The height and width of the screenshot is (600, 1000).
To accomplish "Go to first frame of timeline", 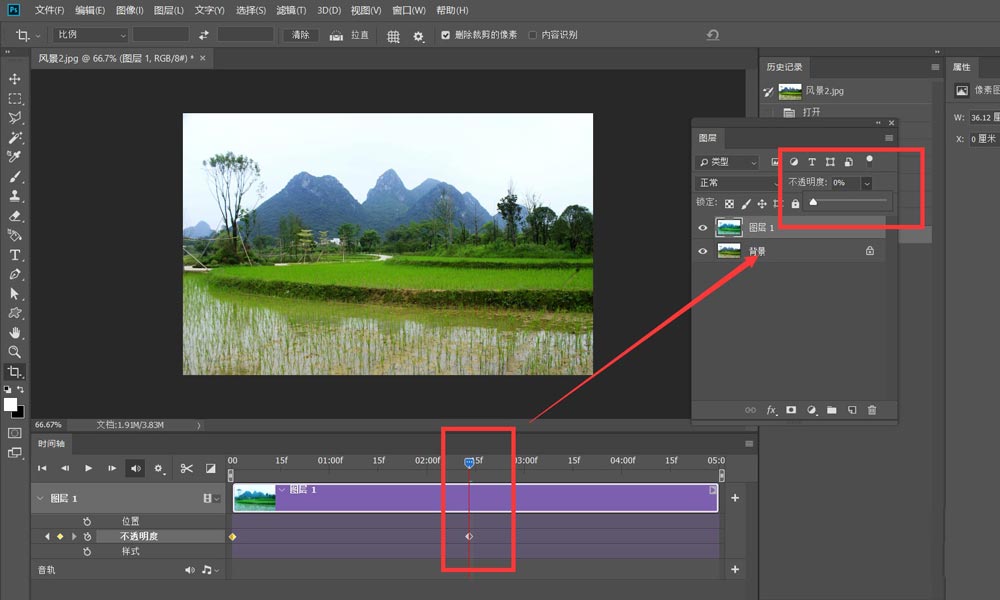I will (x=42, y=469).
